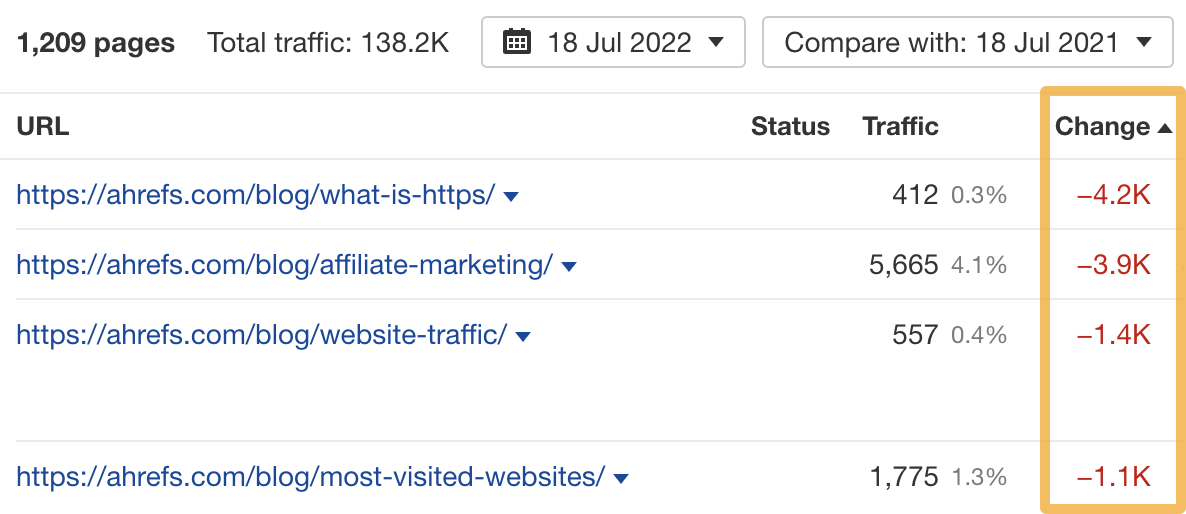Image resolution: width=1186 pixels, height=514 pixels.
Task: Click the 5,665 traffic value
Action: point(904,265)
